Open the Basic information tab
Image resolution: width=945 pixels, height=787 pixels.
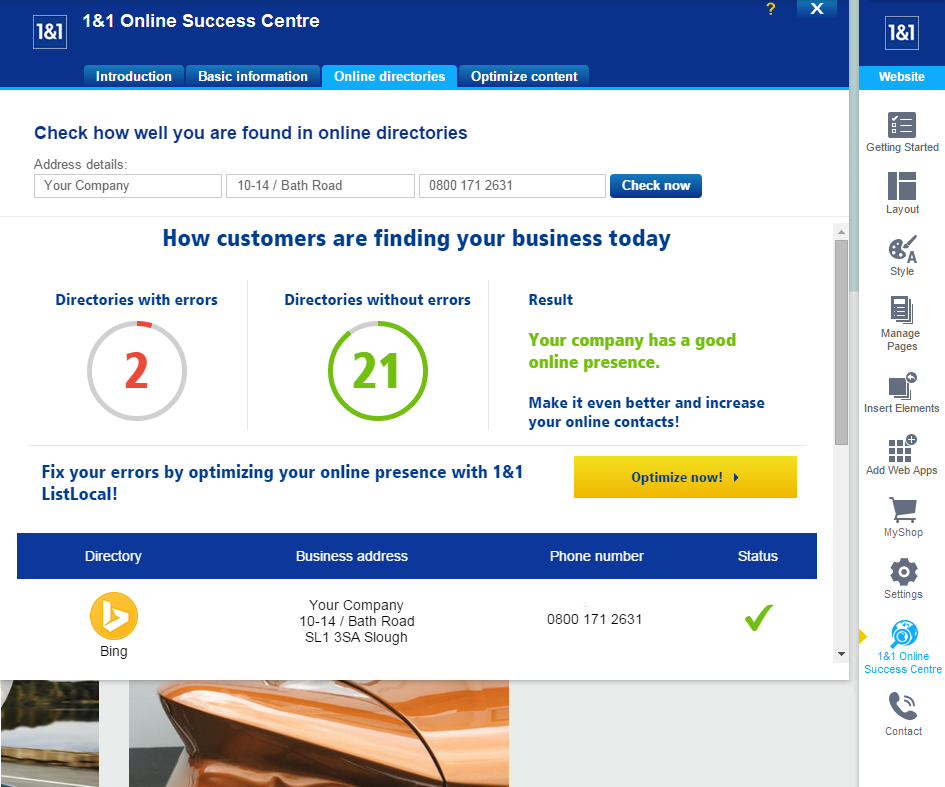coord(252,76)
